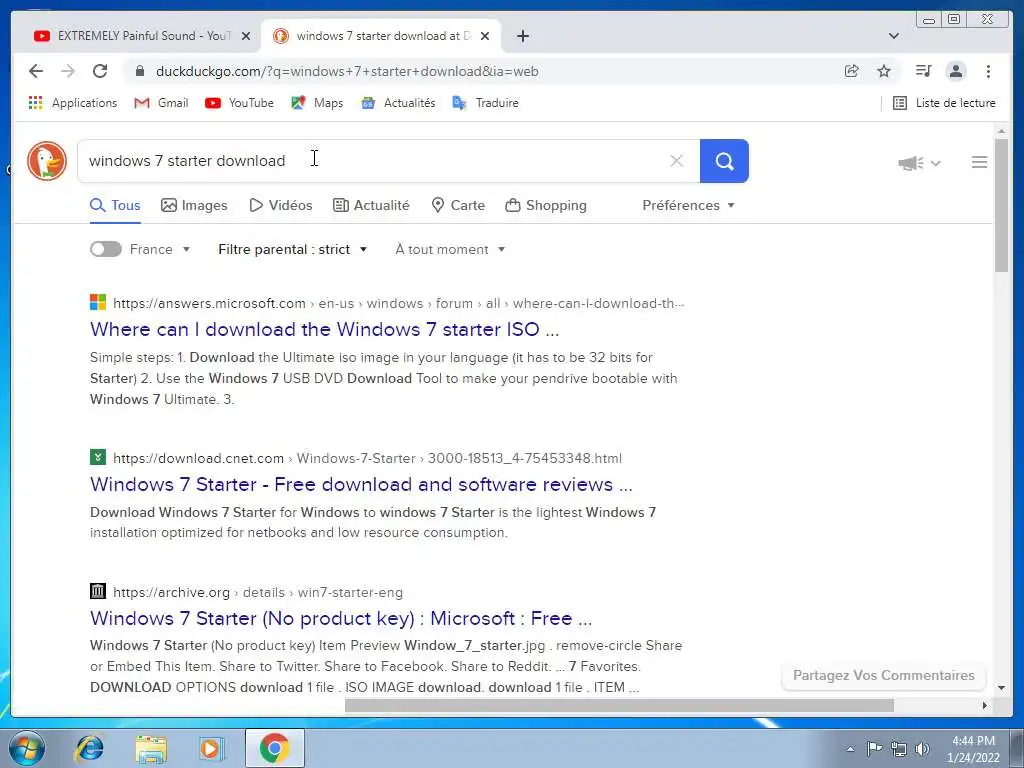
Task: Toggle the France region switch
Action: 106,249
